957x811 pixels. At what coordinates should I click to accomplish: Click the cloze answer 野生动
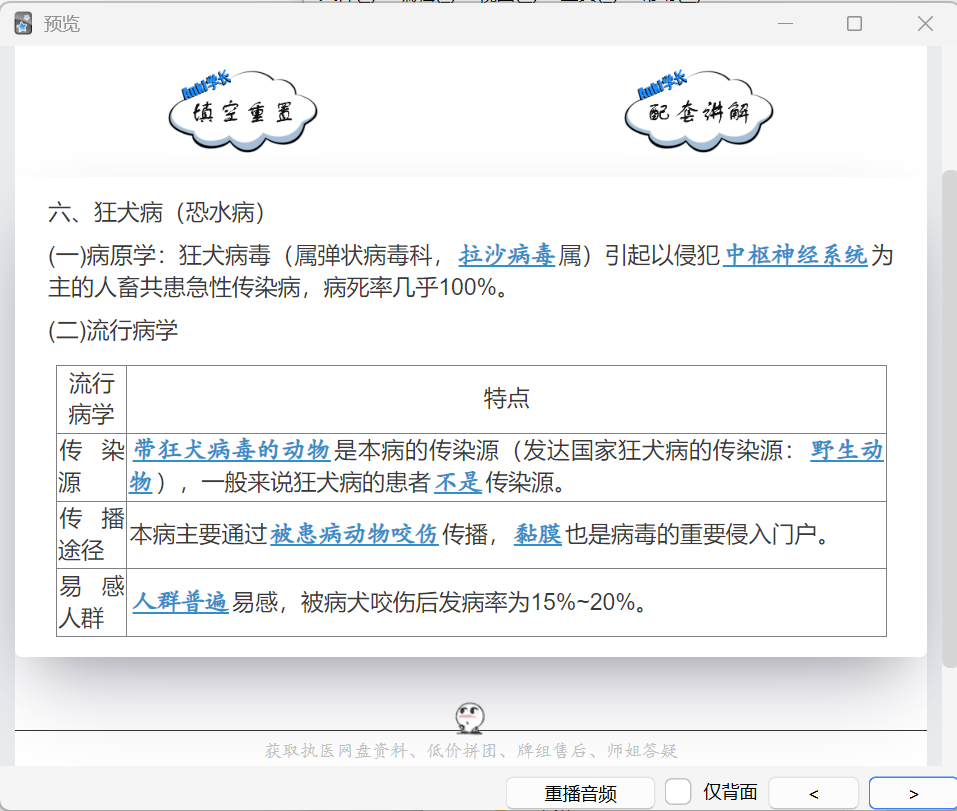(847, 450)
